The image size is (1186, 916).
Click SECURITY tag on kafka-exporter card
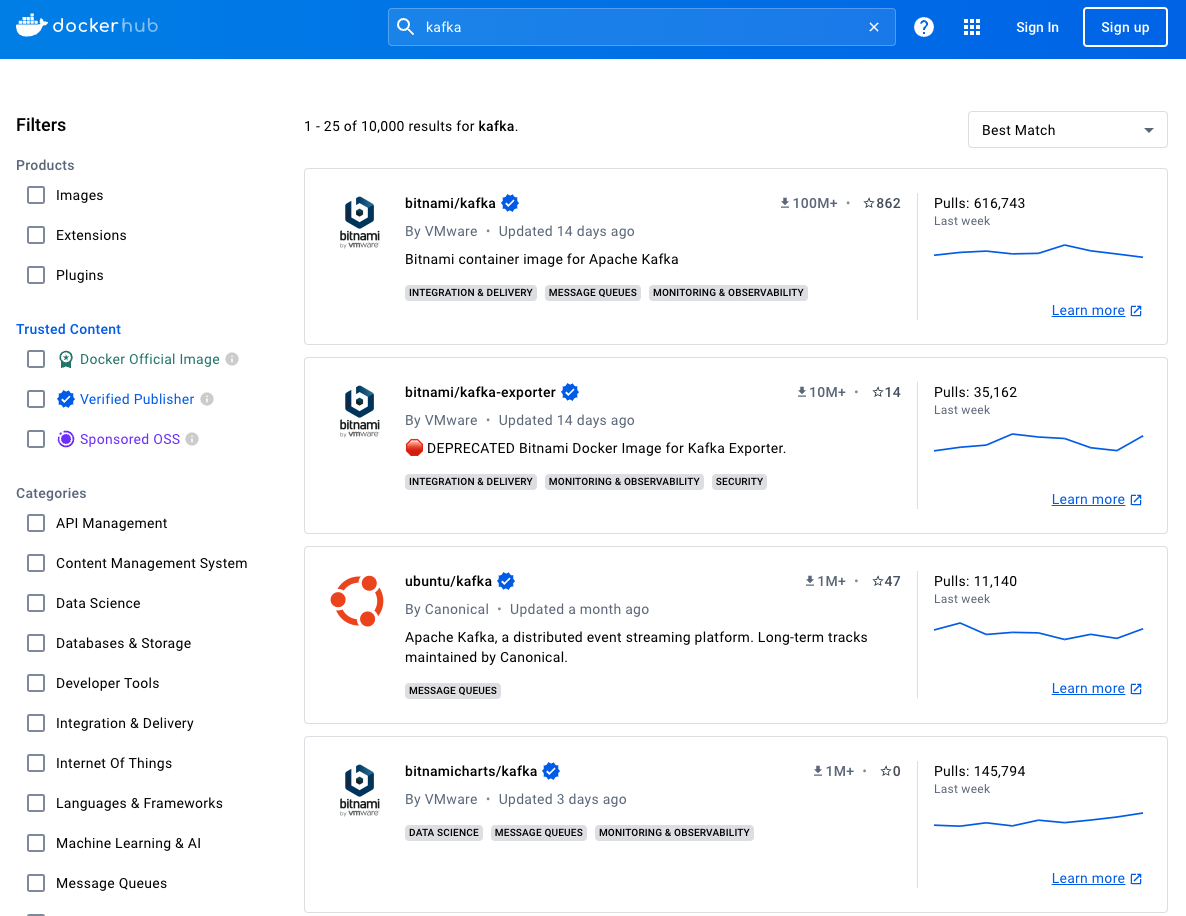(x=739, y=482)
